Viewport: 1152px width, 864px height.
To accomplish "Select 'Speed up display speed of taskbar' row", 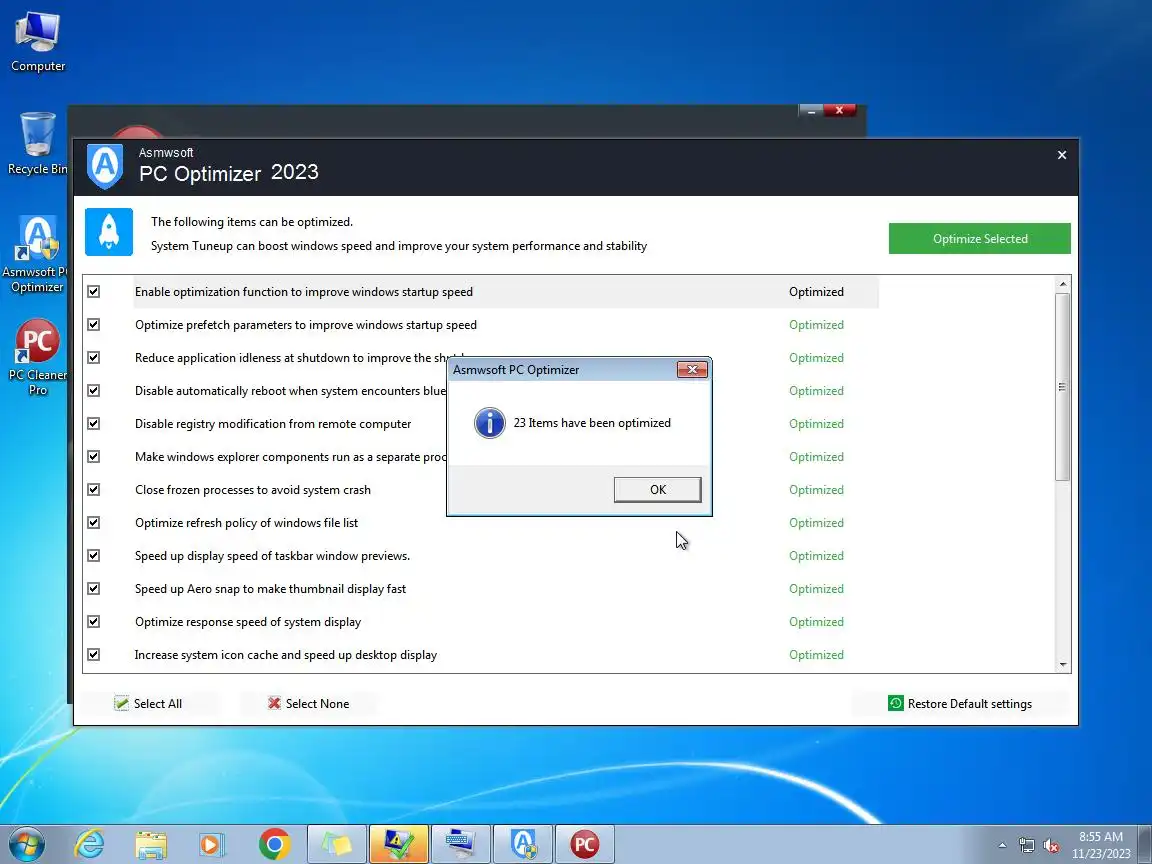I will 273,556.
